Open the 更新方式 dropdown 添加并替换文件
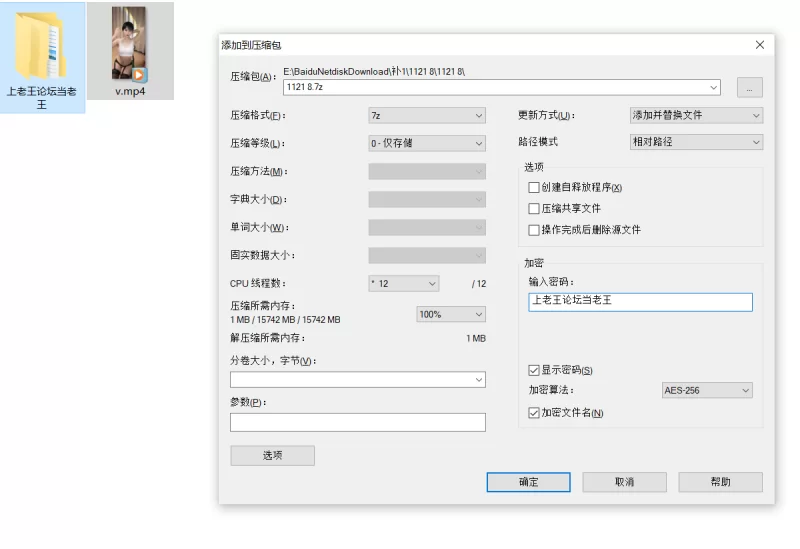Viewport: 800px width, 549px height. point(696,116)
